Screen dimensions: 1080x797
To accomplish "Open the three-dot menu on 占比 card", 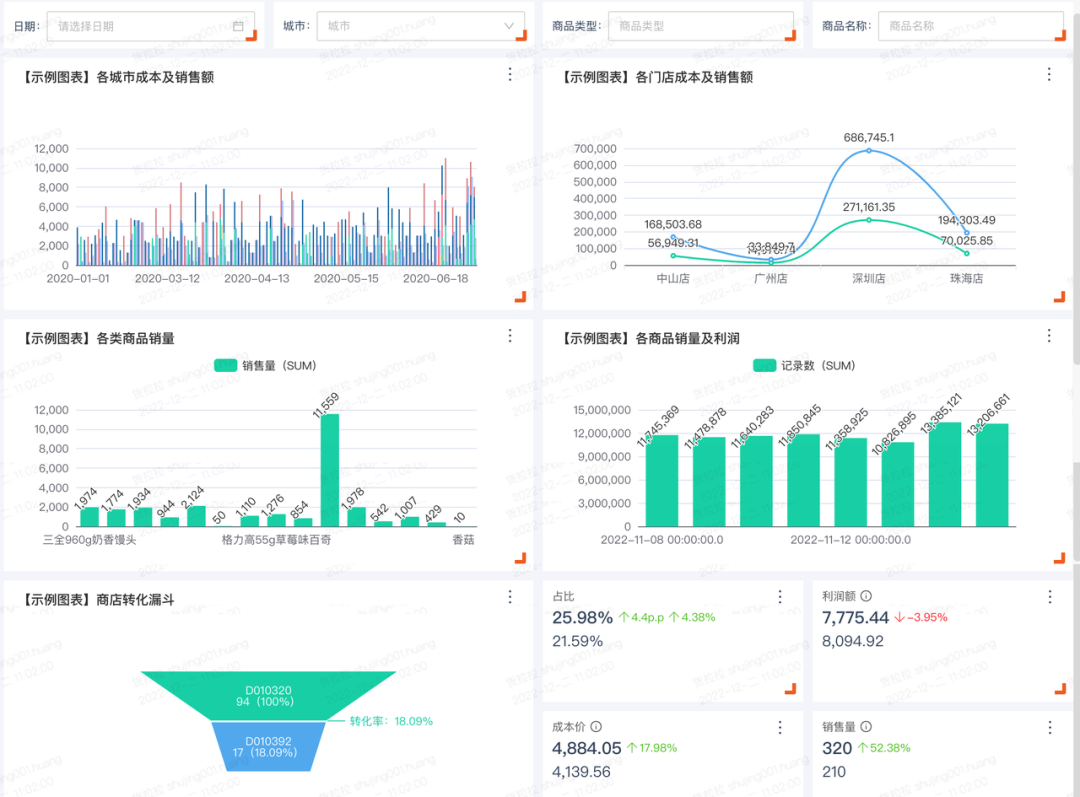I will 780,597.
